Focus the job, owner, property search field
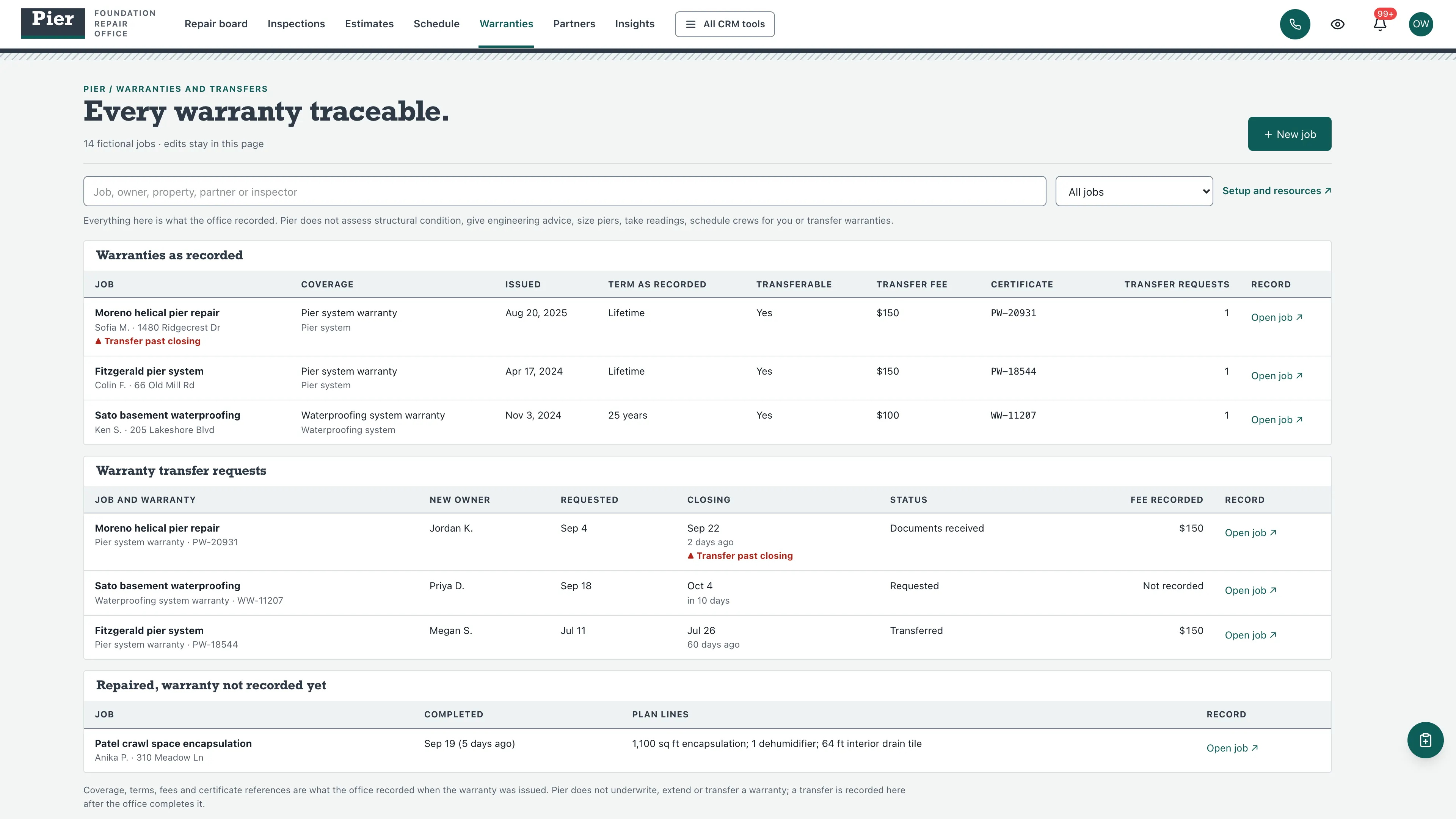Image resolution: width=1456 pixels, height=819 pixels. tap(564, 191)
